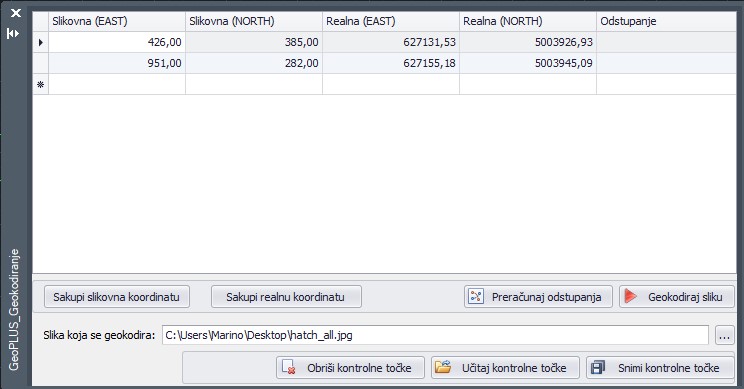Viewport: 744px width, 389px height.
Task: Close the GeoPLUS_Geokodiranje palette with X
Action: [x=16, y=13]
